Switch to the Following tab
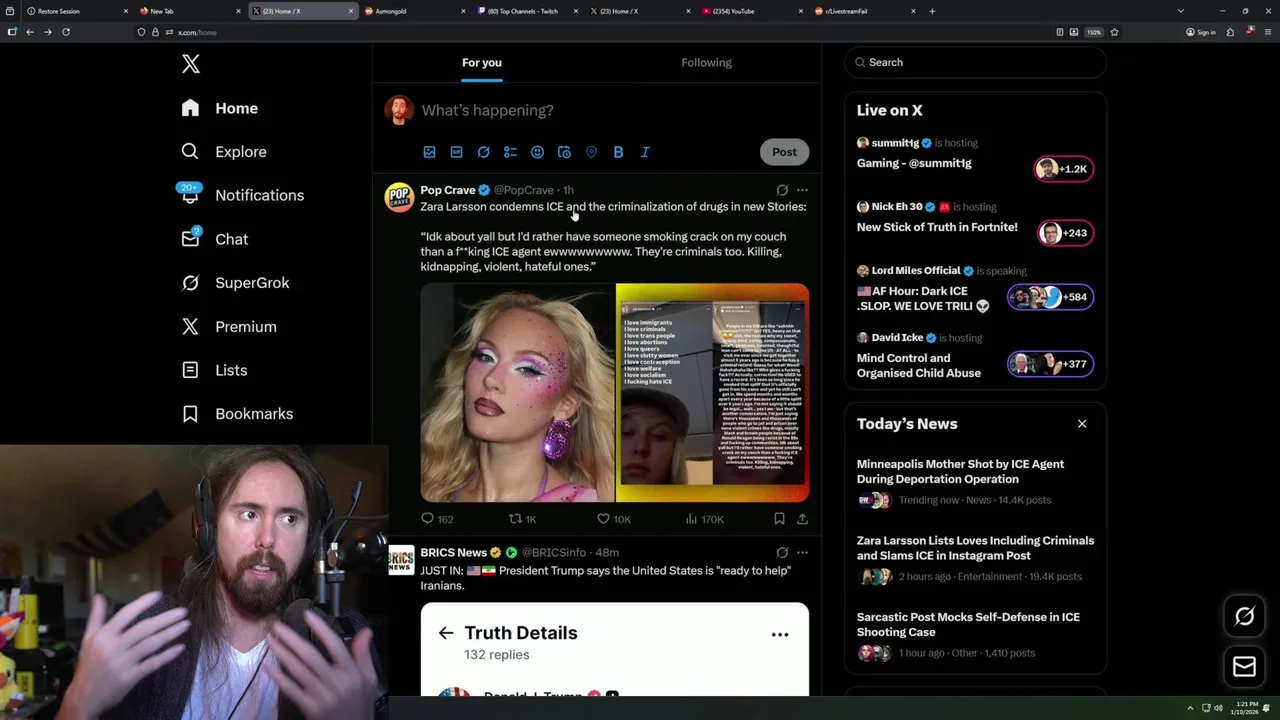 tap(706, 63)
